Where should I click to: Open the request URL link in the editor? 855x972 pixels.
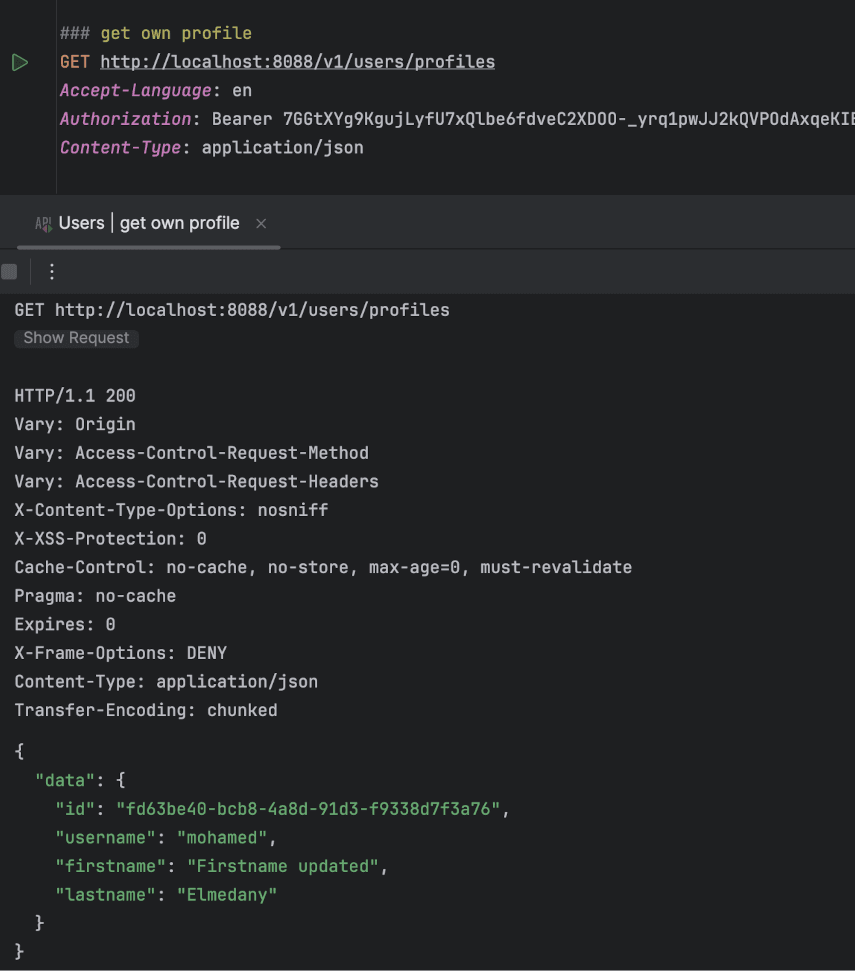coord(298,62)
